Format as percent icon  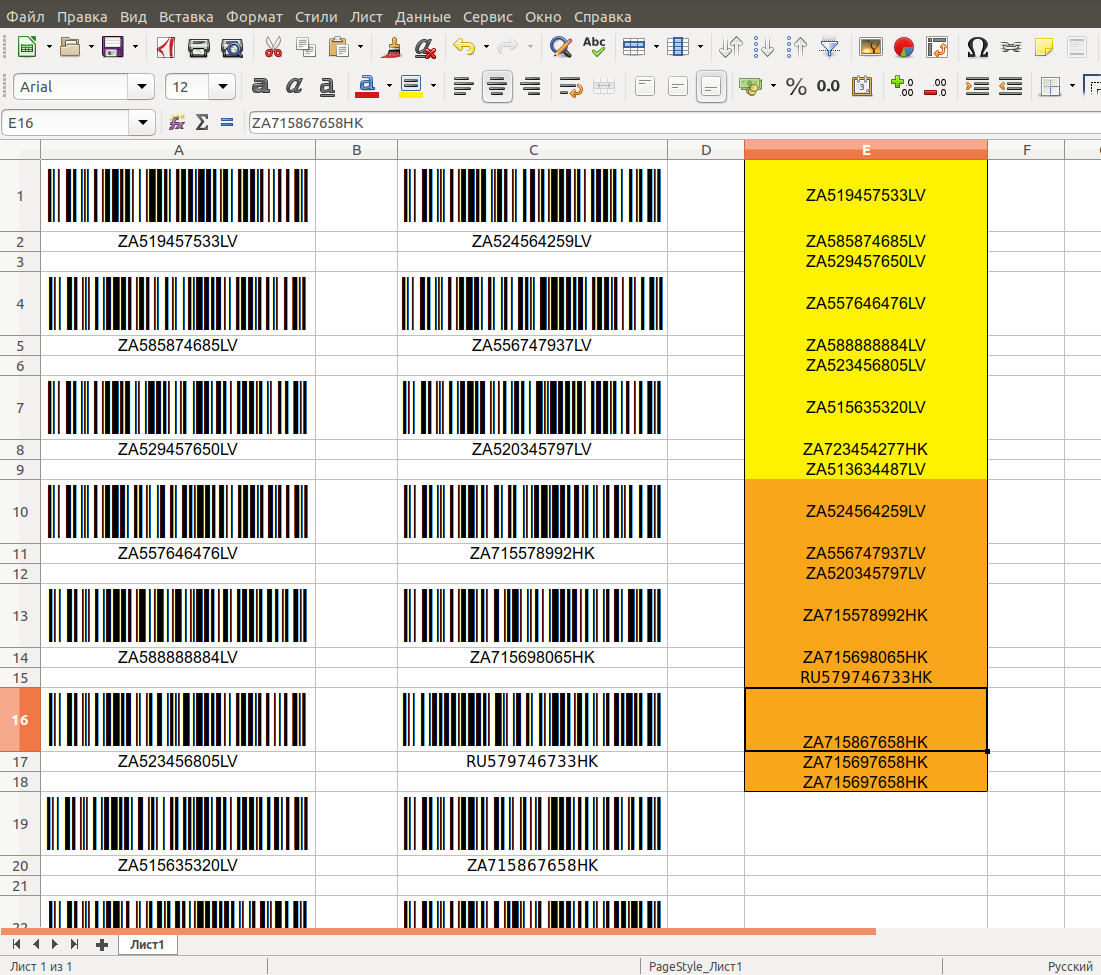(796, 86)
